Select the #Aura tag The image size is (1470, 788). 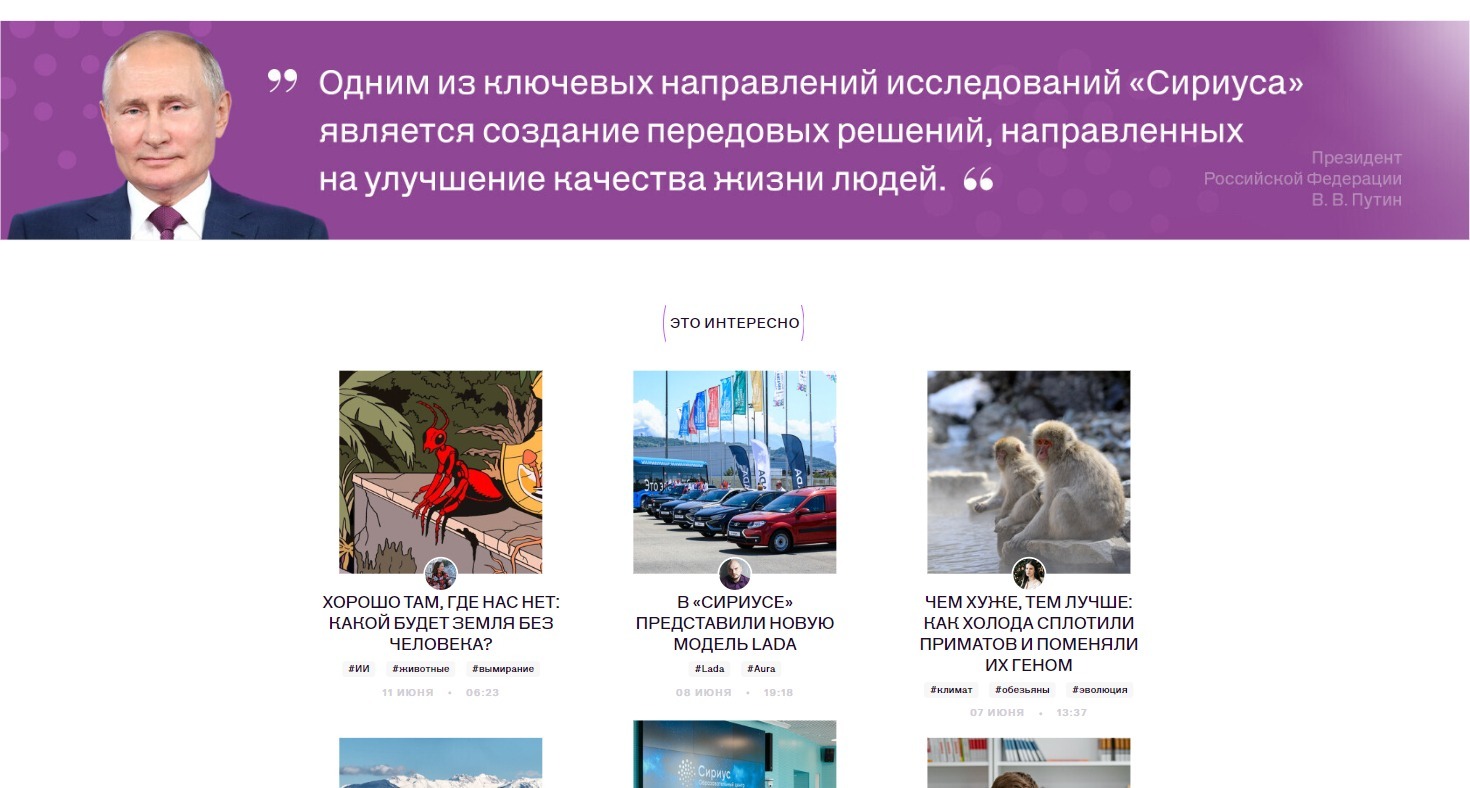click(761, 669)
